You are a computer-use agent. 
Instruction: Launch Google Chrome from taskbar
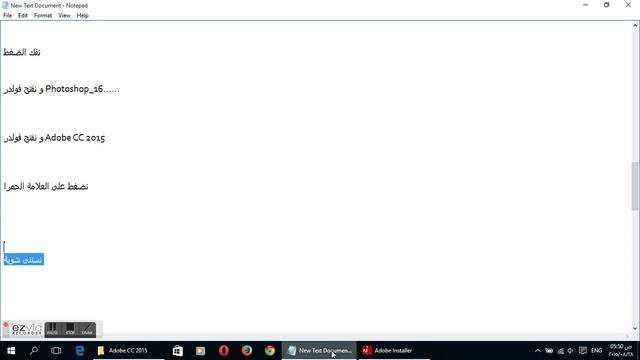click(x=269, y=351)
